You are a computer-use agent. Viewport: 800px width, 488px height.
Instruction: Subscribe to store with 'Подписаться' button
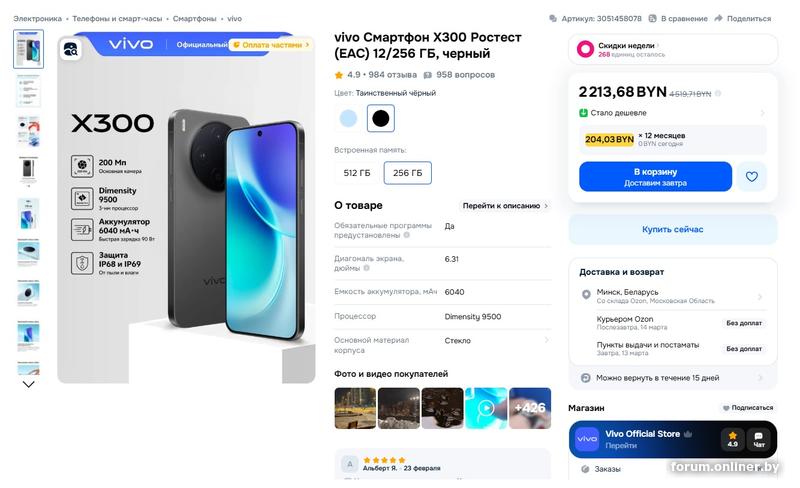[747, 408]
